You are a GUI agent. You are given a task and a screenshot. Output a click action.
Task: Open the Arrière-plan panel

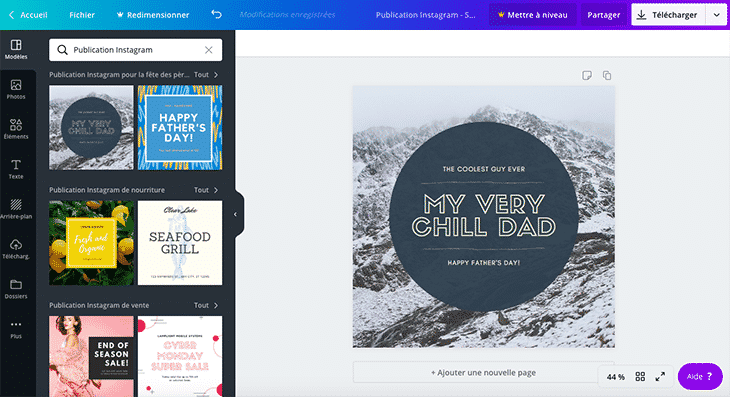(x=16, y=209)
